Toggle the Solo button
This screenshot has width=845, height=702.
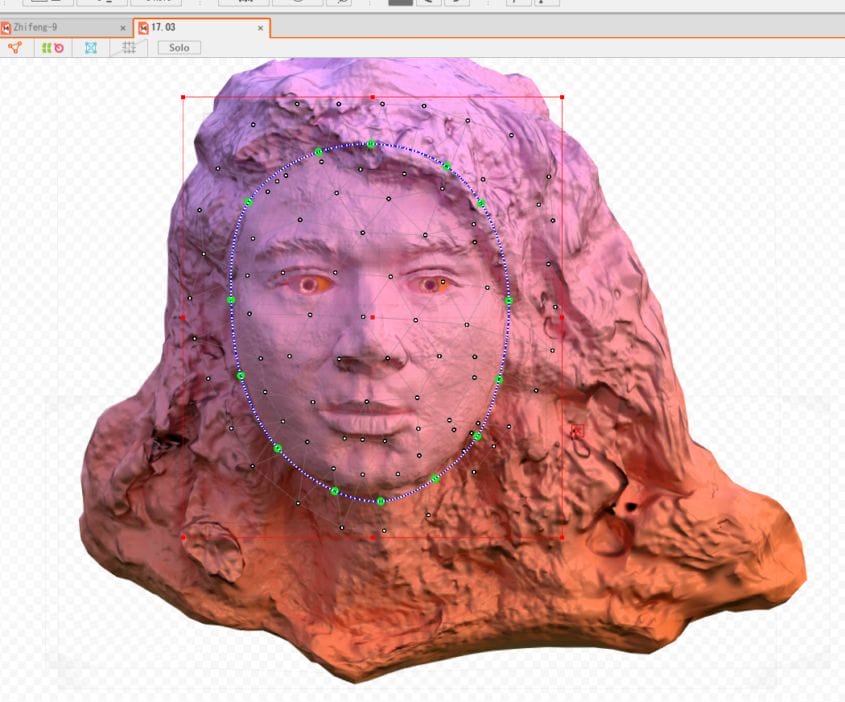point(179,47)
